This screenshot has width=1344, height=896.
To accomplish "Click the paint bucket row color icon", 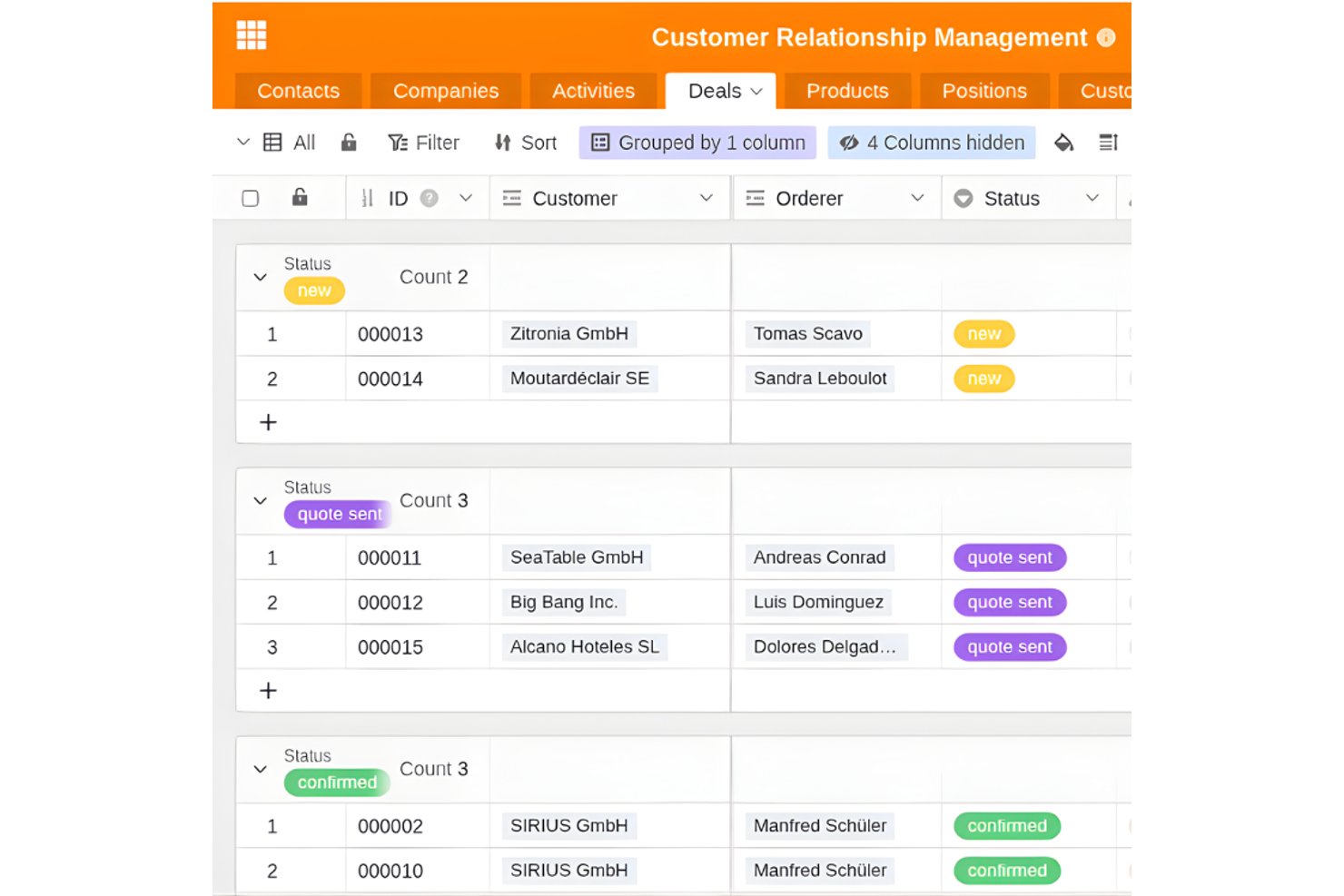I will tap(1064, 143).
